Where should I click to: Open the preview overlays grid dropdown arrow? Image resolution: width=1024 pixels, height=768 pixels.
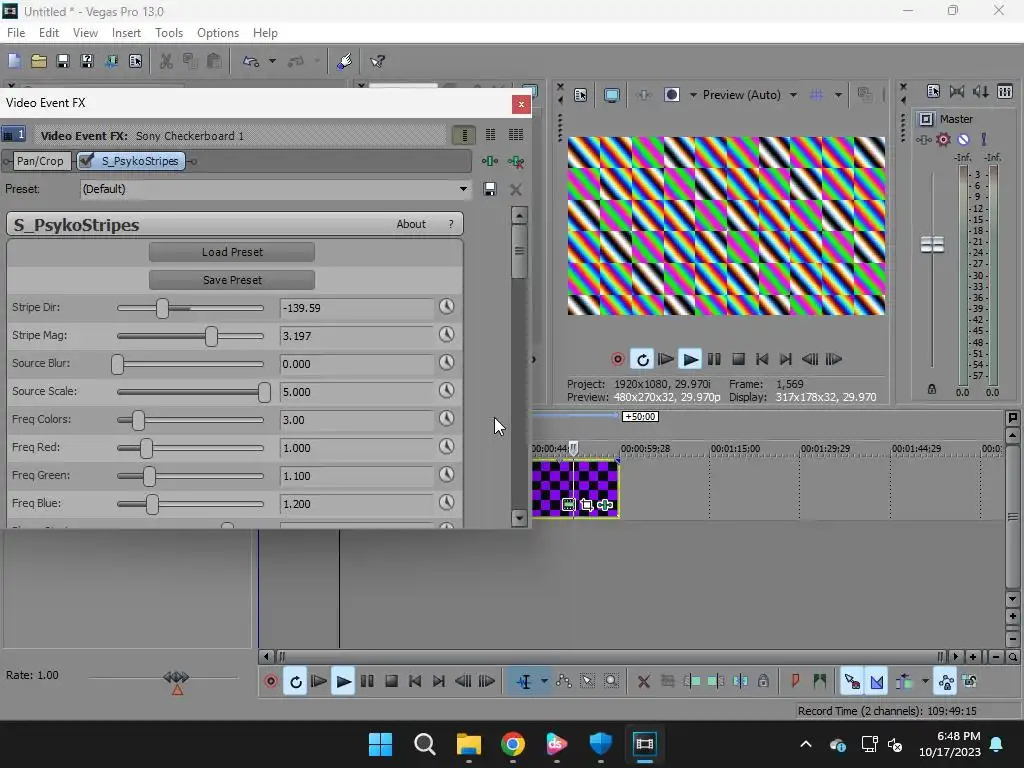pos(838,95)
